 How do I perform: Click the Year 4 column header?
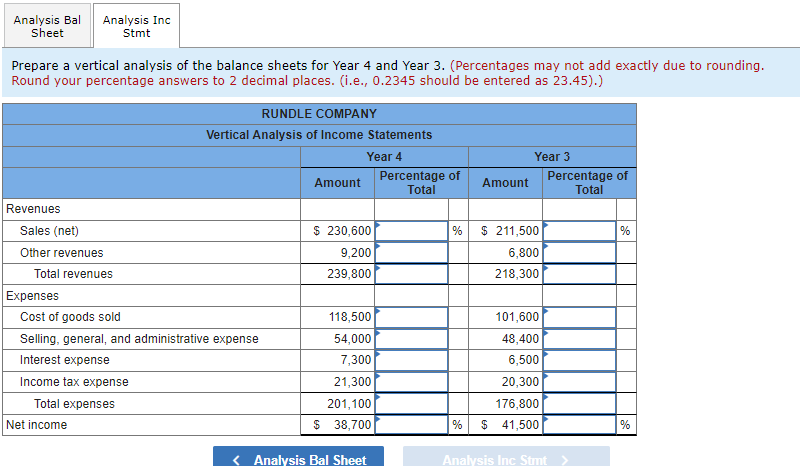(x=384, y=157)
